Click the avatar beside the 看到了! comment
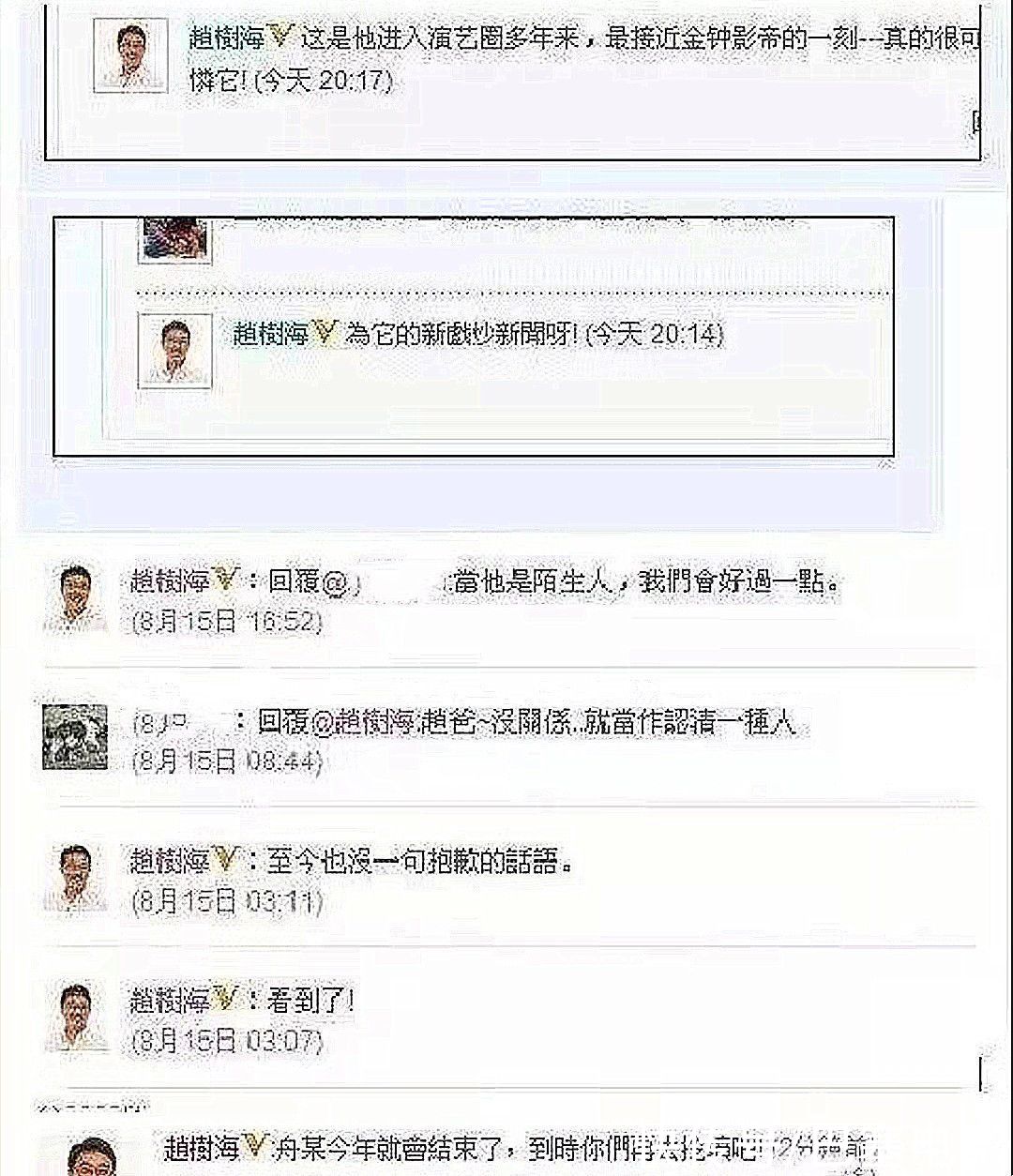 point(76,1017)
